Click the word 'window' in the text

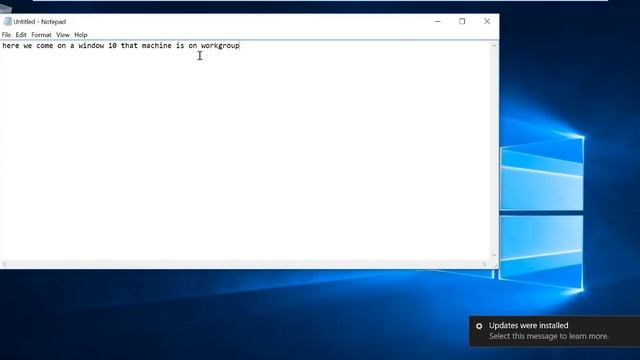91,46
